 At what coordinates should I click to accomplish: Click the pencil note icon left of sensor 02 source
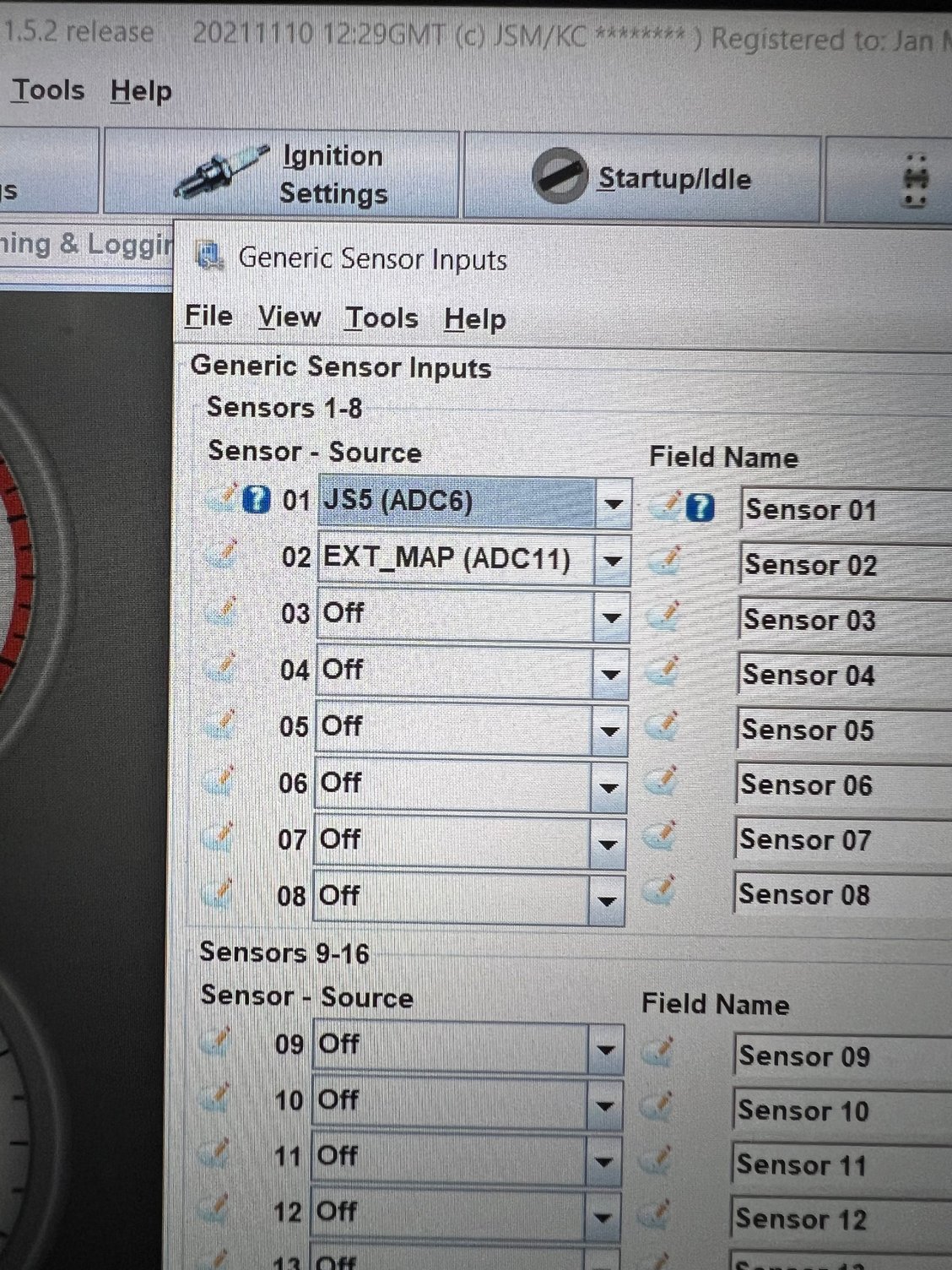[222, 556]
